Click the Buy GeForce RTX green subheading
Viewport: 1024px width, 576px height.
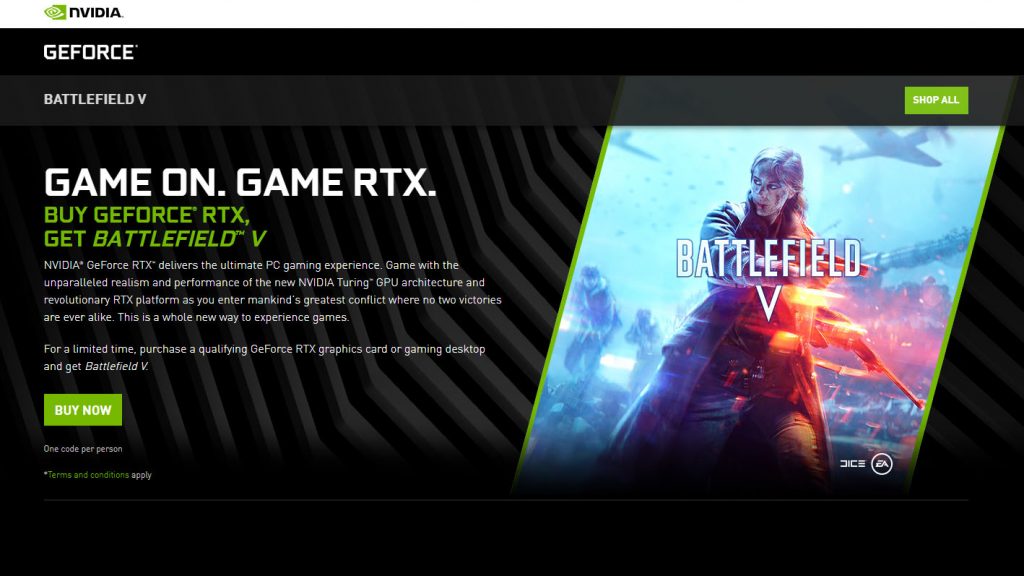(x=147, y=215)
